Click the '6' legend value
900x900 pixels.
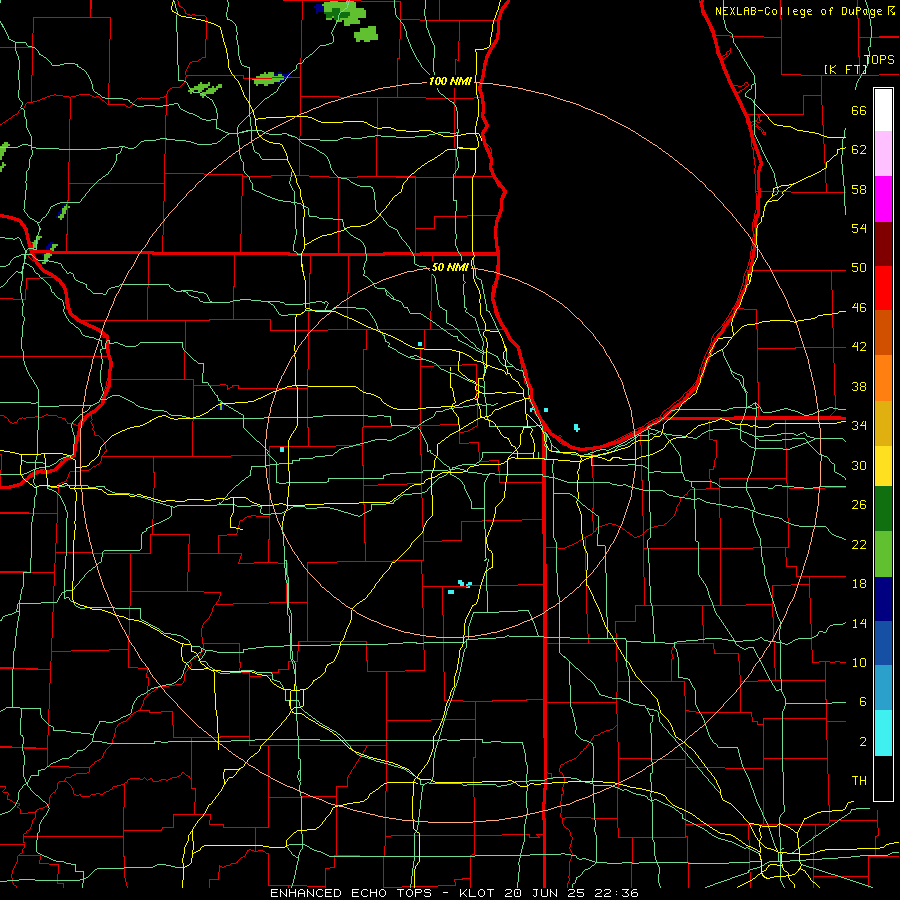click(x=862, y=702)
